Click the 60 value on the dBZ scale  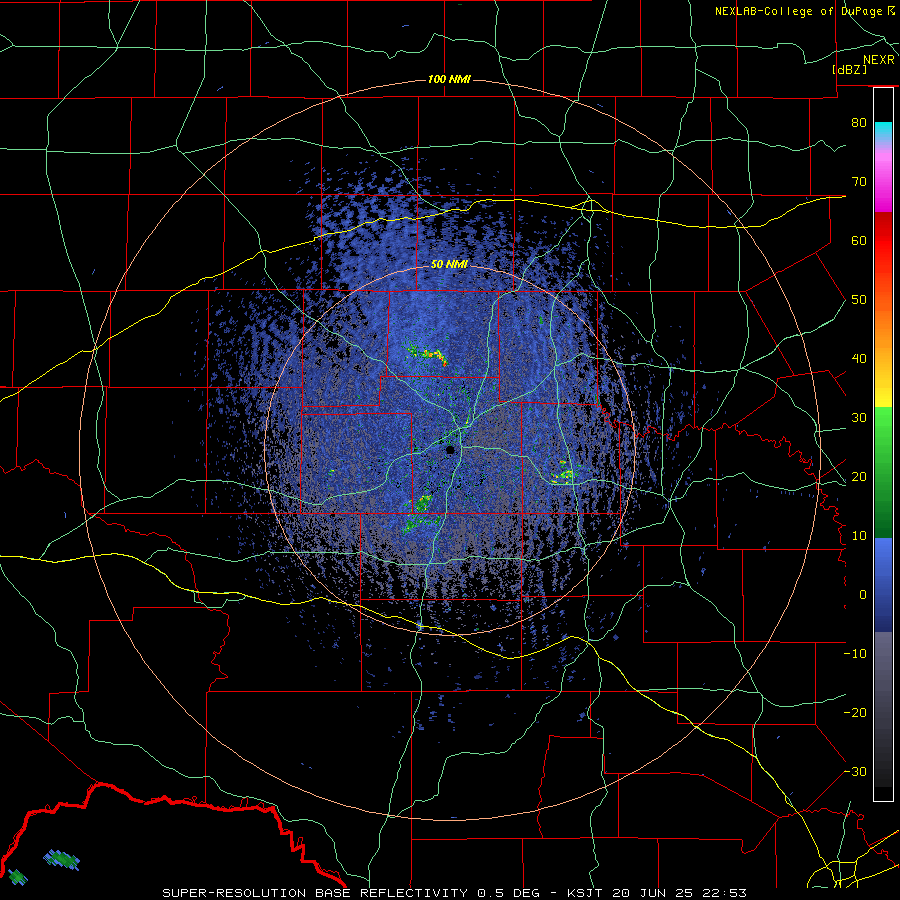[859, 240]
